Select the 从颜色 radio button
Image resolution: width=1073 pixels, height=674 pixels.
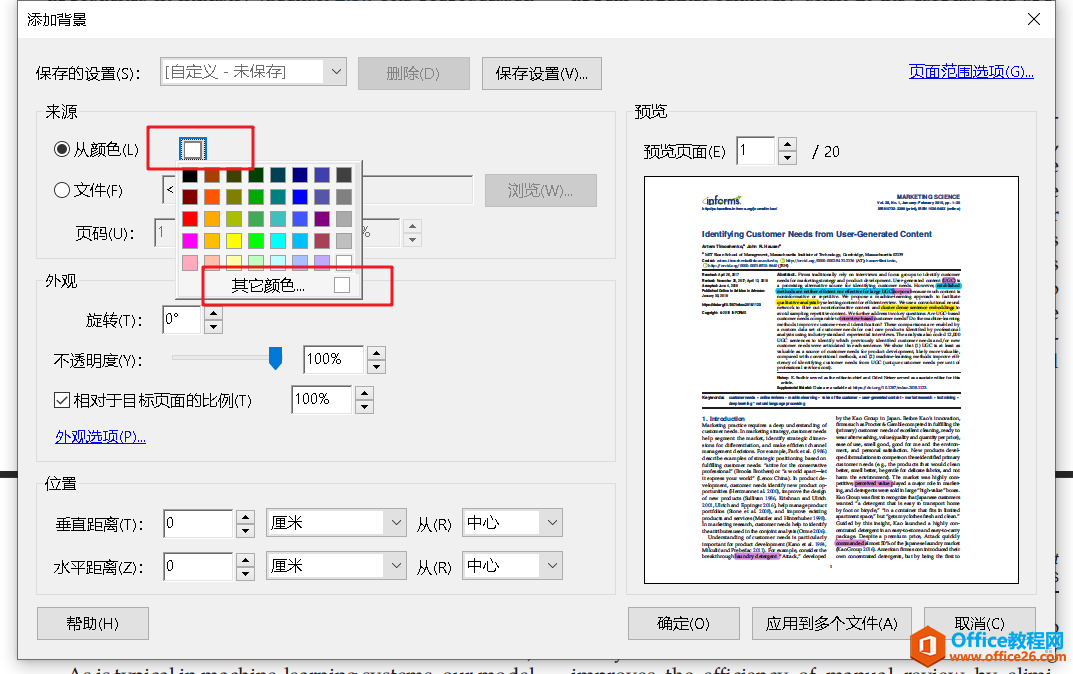(63, 150)
